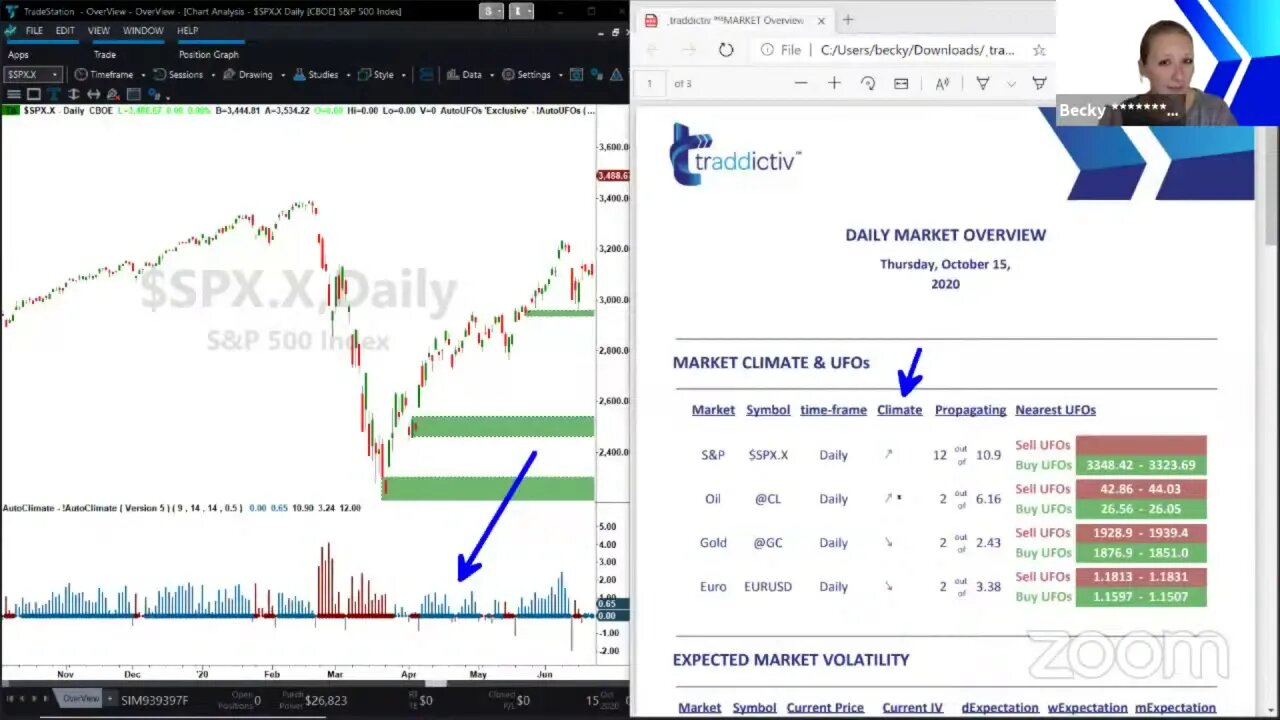Expand the Studies dropdown arrow
1280x720 pixels.
tap(348, 75)
